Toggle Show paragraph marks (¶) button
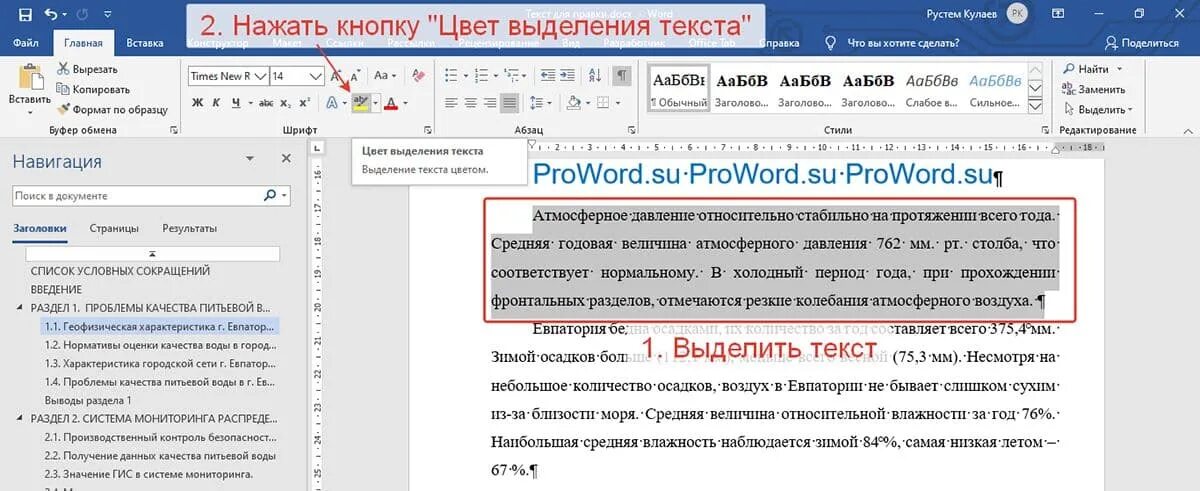The height and width of the screenshot is (491, 1200). coord(623,76)
